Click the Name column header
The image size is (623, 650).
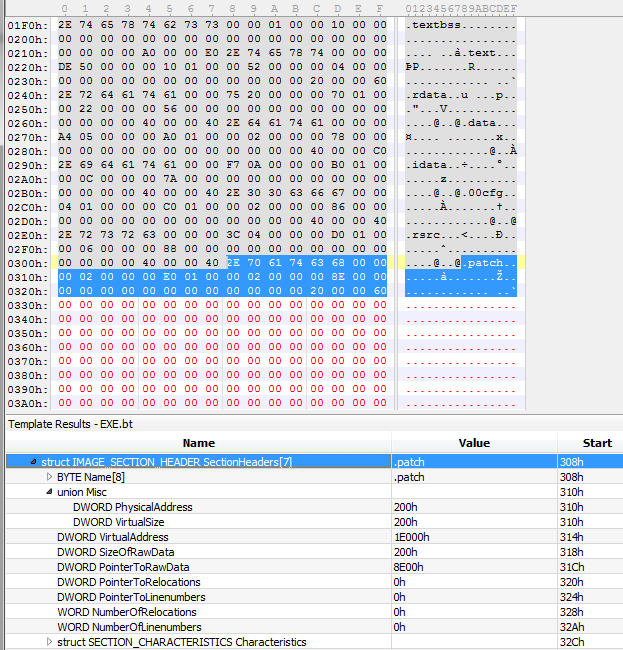pos(199,443)
